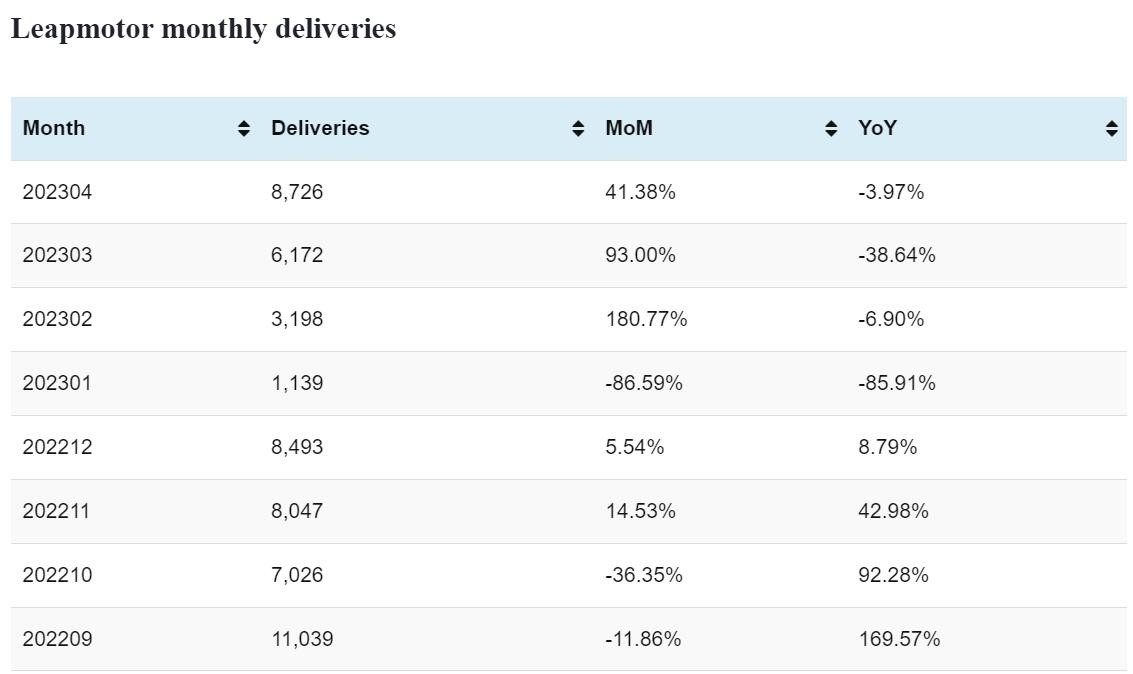Click the Month column header label

(54, 128)
